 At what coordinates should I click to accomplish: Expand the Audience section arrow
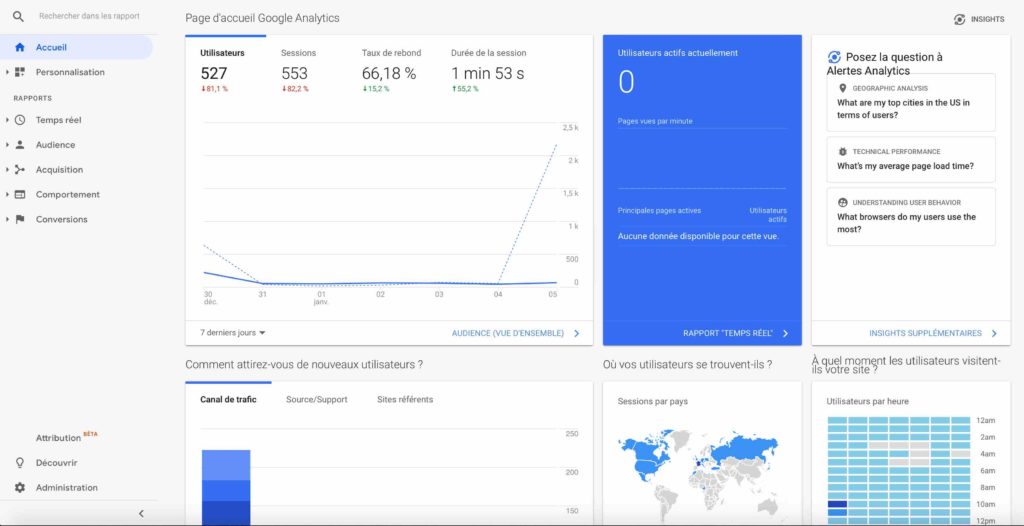[7, 145]
